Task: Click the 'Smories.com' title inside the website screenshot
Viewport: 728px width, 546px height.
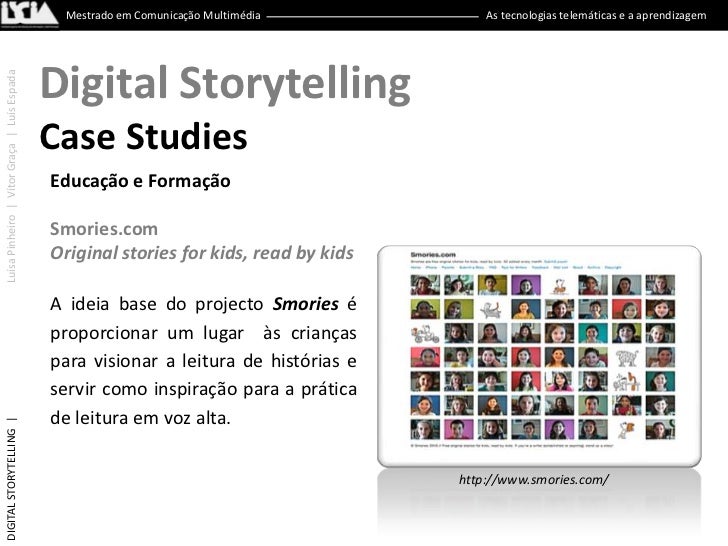Action: pos(433,254)
